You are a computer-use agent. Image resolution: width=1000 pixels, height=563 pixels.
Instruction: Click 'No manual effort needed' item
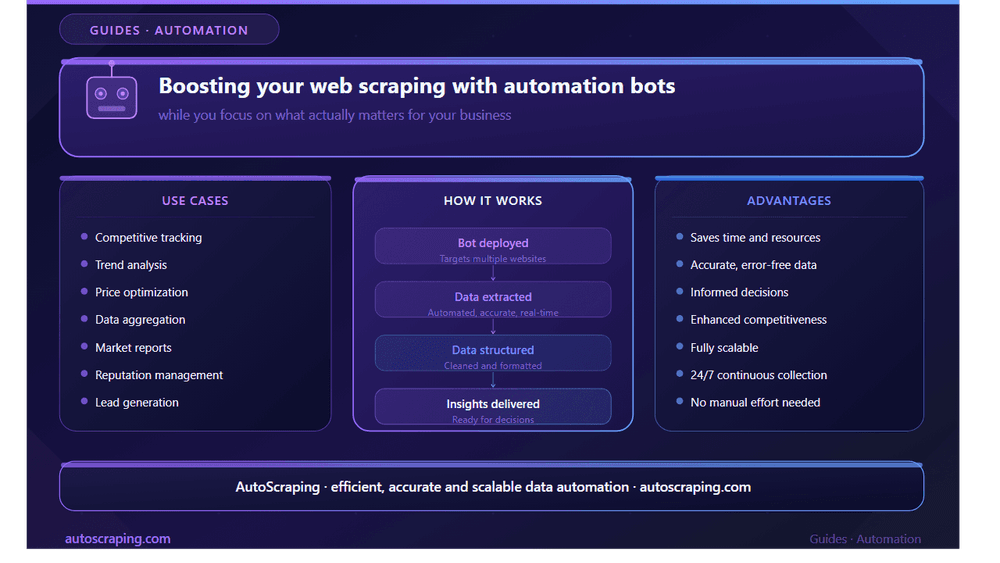[748, 403]
